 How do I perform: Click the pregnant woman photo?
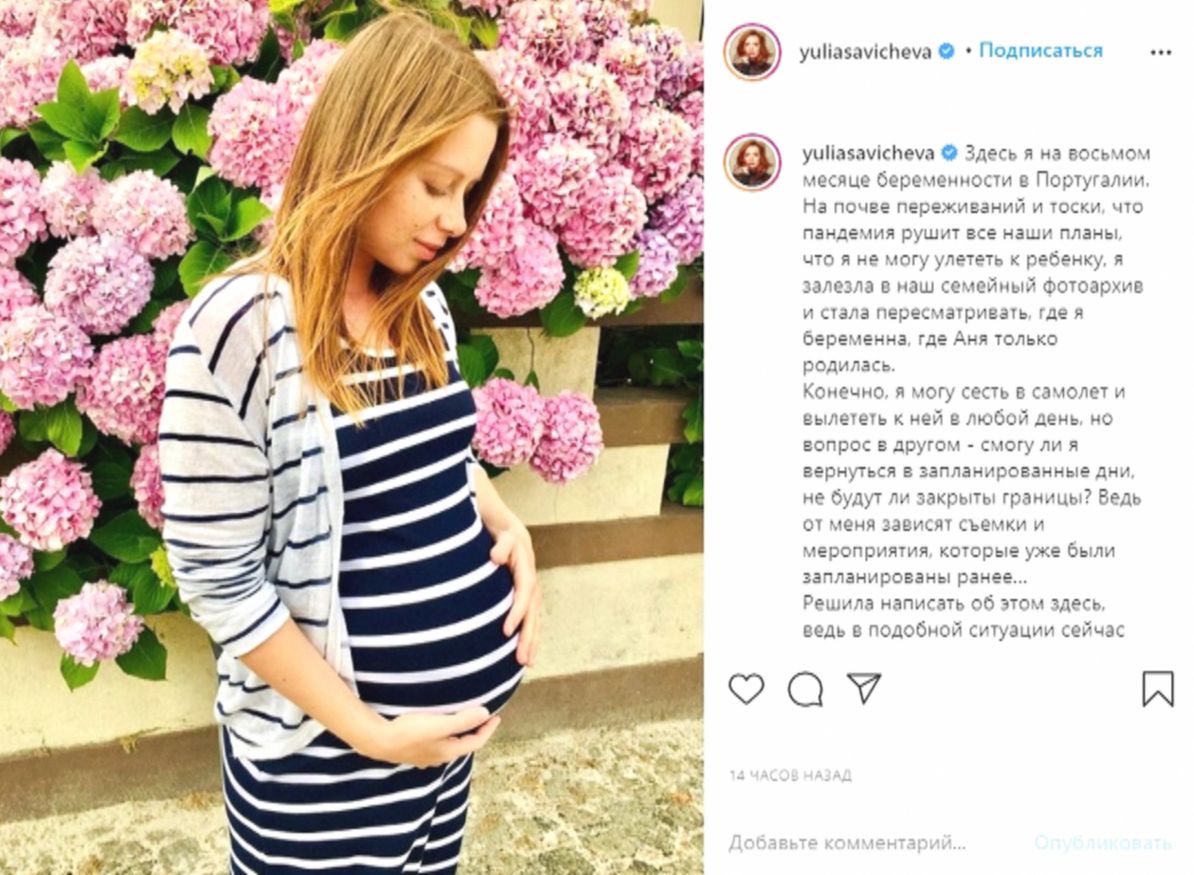pos(351,437)
